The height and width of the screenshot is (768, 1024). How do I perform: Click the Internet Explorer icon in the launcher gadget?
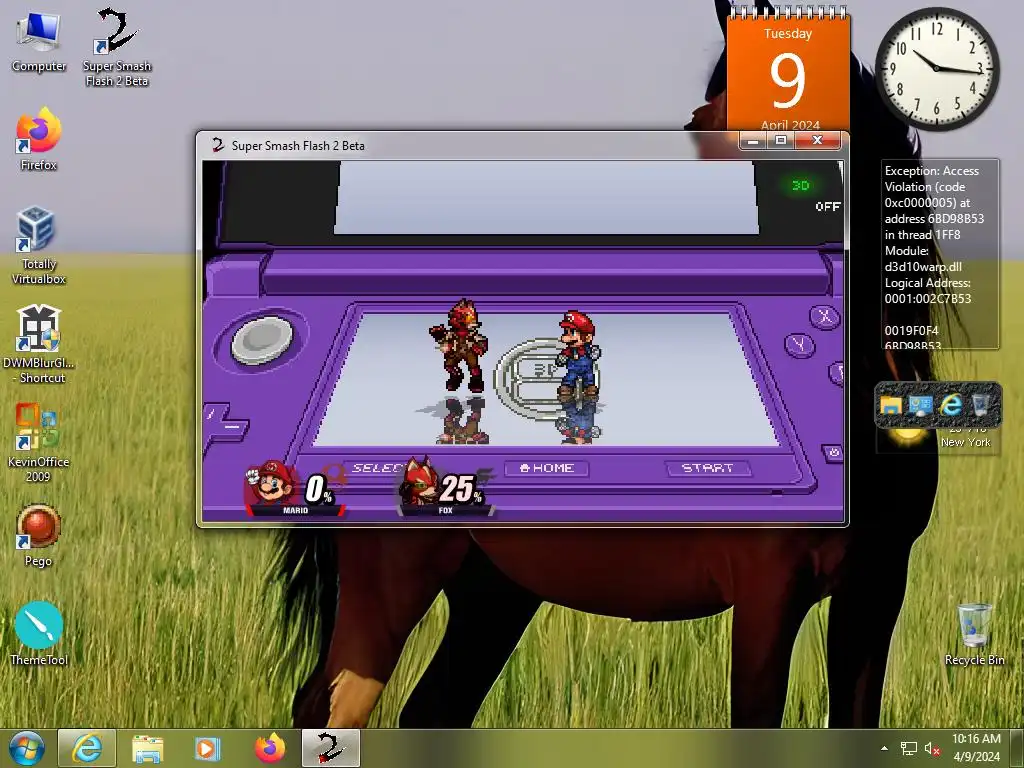click(951, 406)
